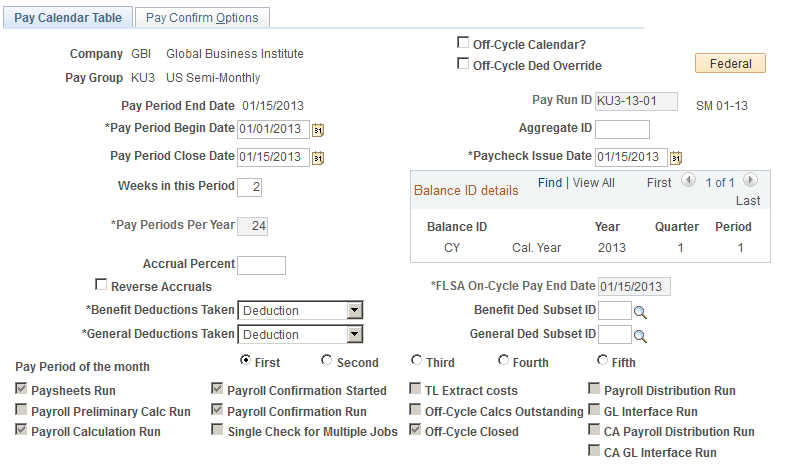
Task: Check the Reverse Accruals checkbox
Action: (101, 284)
